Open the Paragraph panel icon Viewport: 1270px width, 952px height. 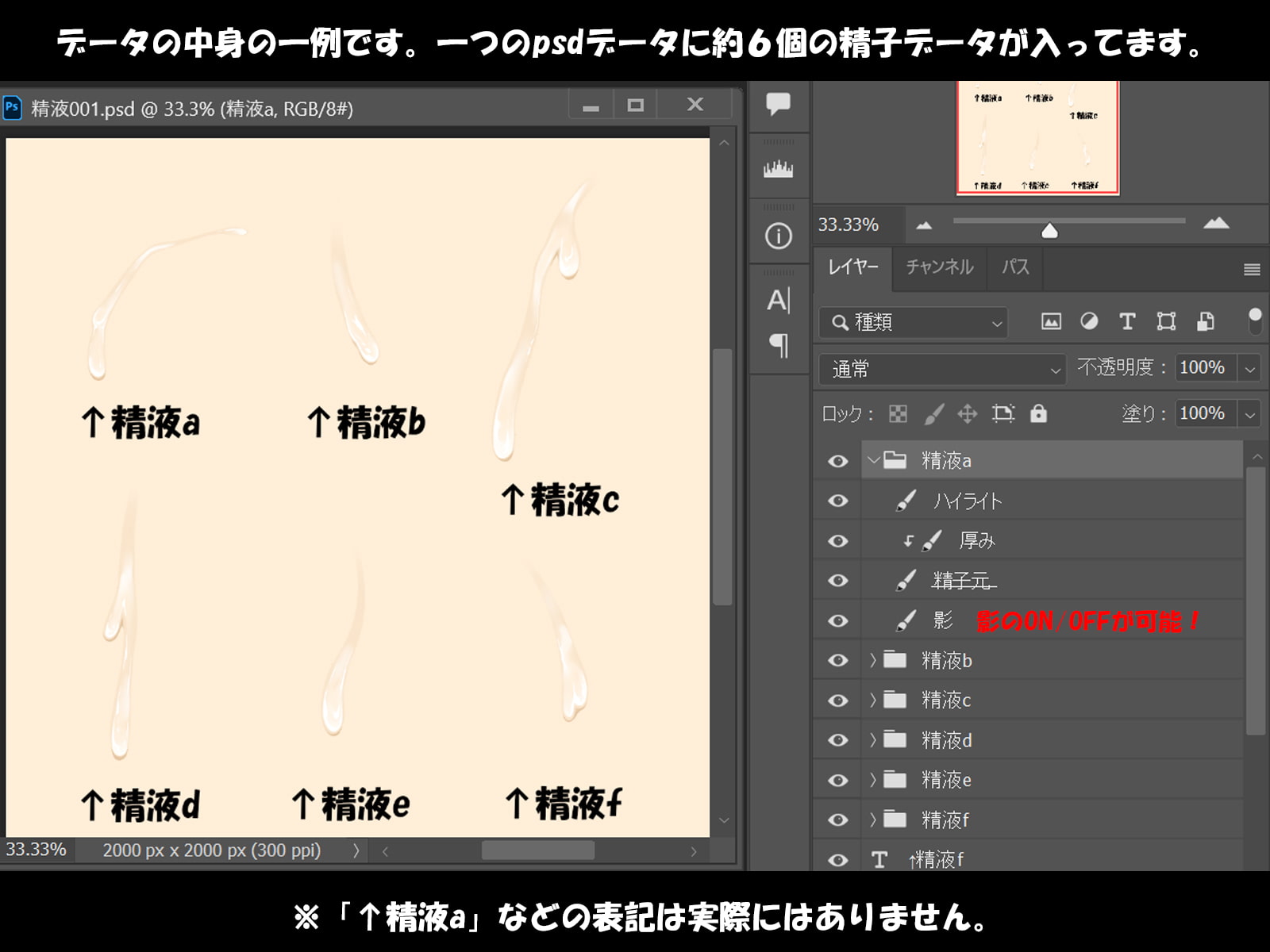click(778, 345)
